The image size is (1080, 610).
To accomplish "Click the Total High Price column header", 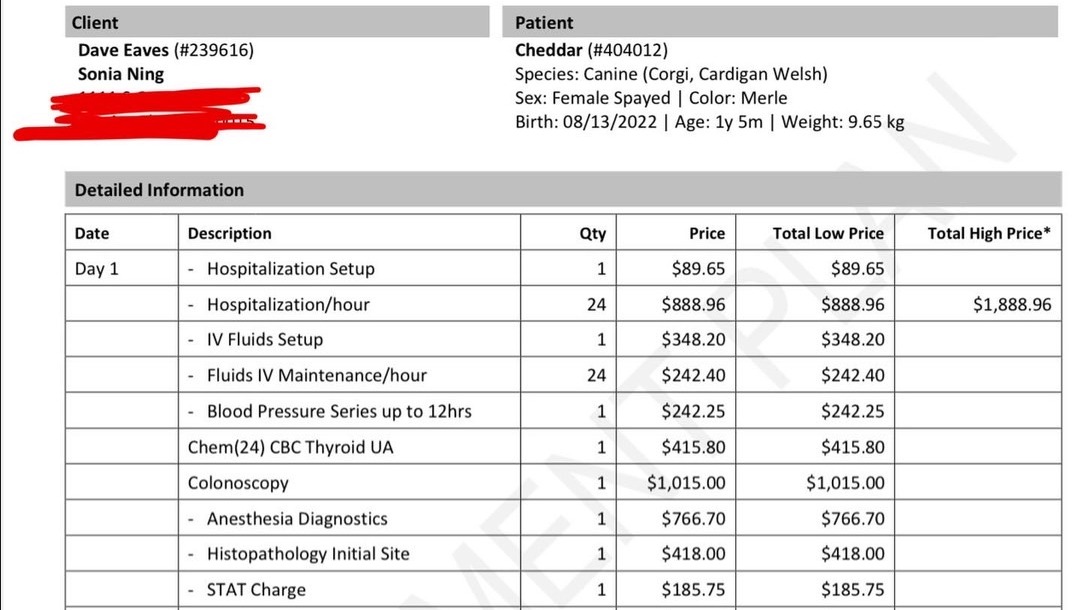I will 989,233.
